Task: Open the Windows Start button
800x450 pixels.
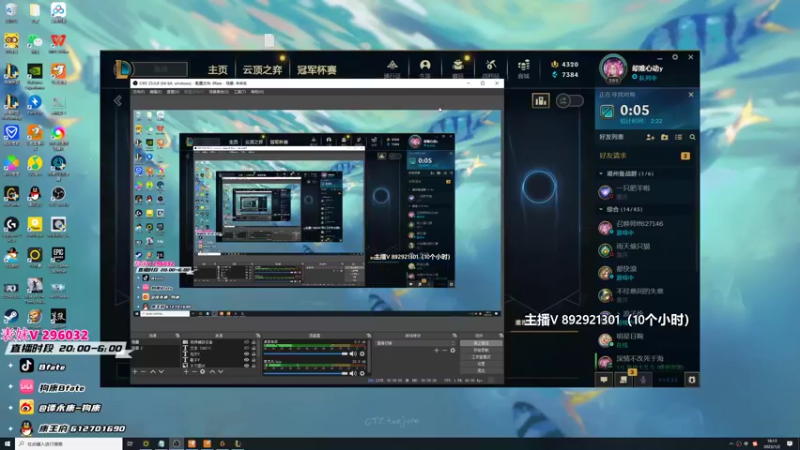Action: (7, 444)
